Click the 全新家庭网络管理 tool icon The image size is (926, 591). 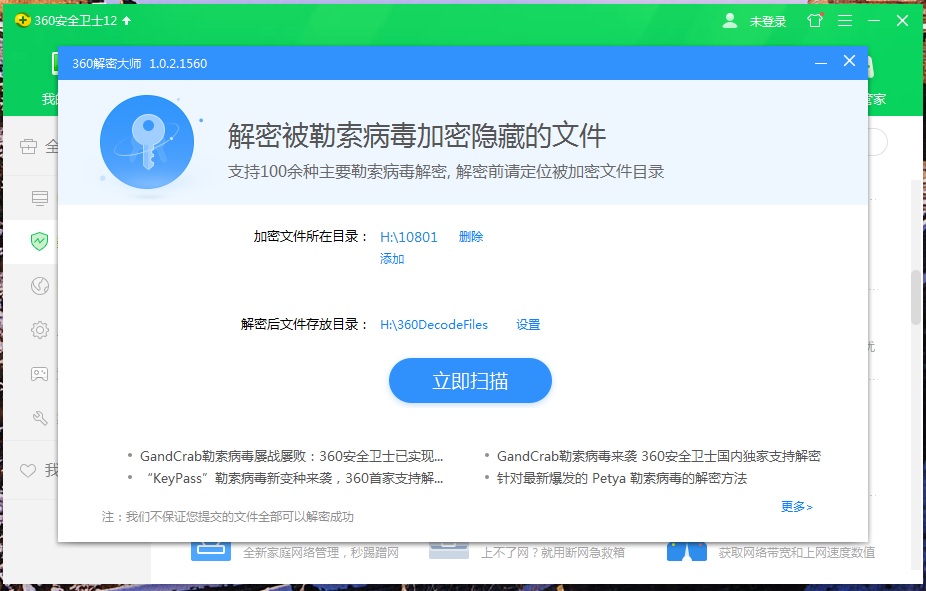211,551
